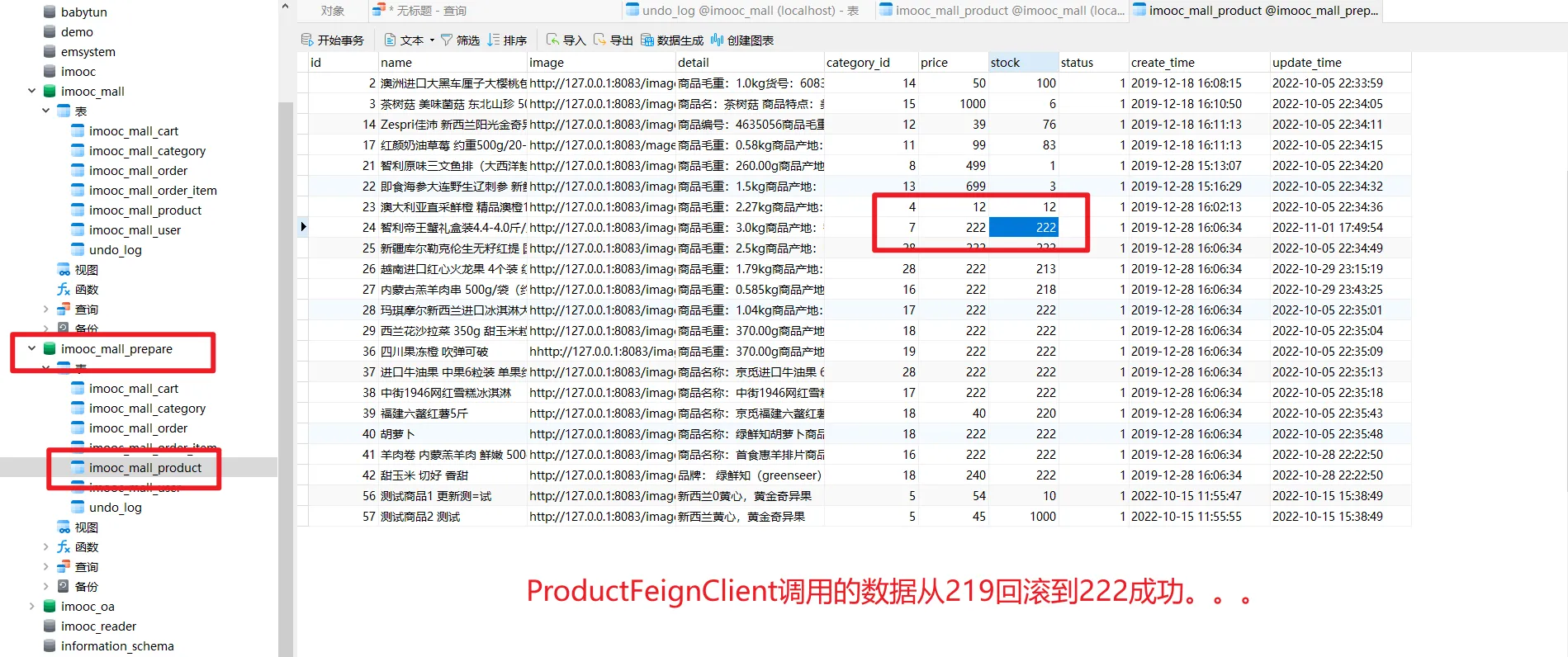Click table icon of undo_log under imooc_mall_prepare
The width and height of the screenshot is (1568, 657).
pos(78,507)
